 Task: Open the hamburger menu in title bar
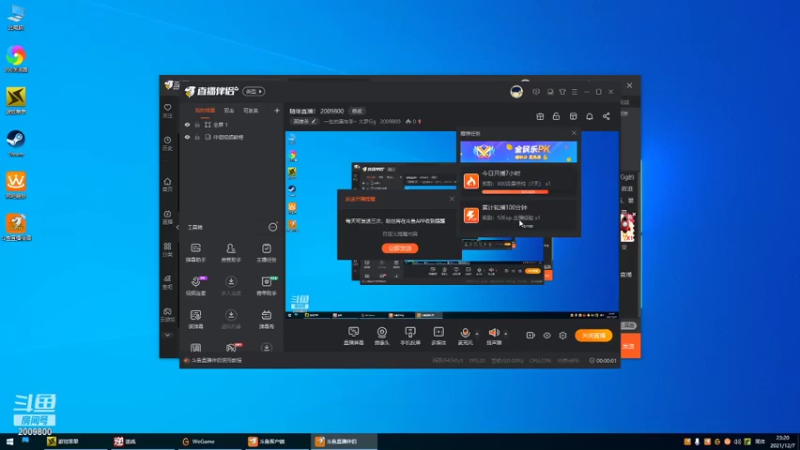[x=574, y=92]
